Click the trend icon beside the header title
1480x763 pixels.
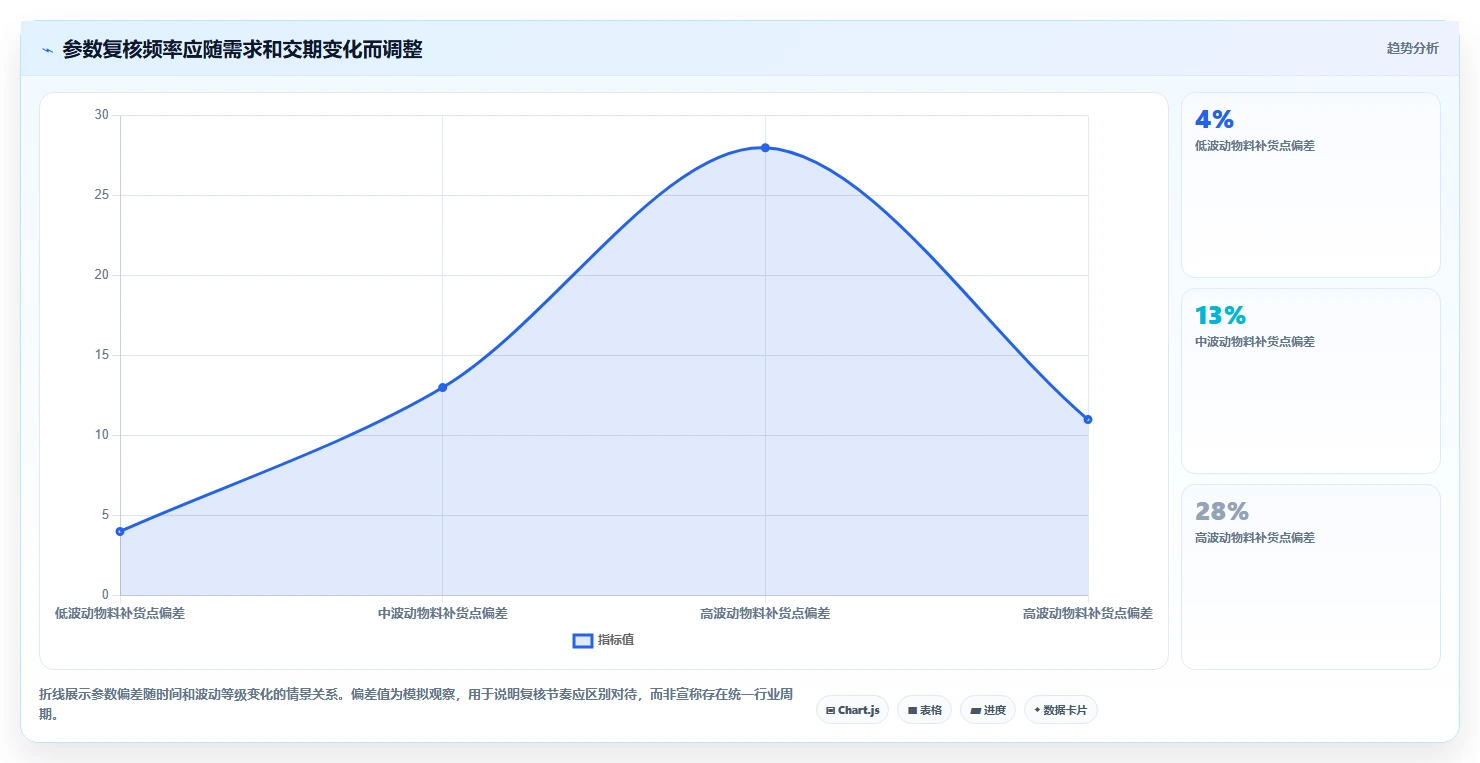(x=47, y=50)
